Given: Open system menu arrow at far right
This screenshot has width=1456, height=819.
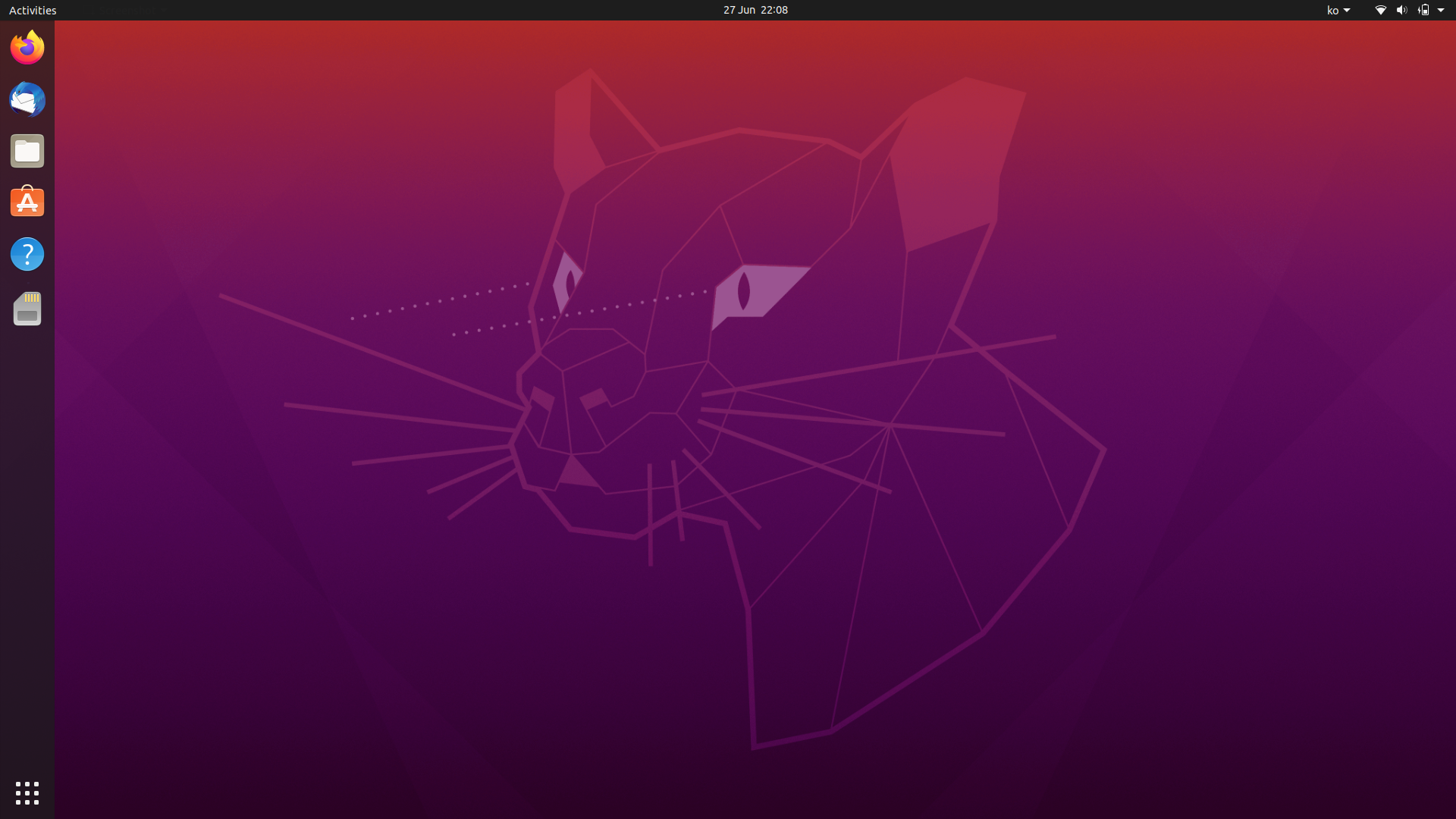Looking at the screenshot, I should (1441, 10).
